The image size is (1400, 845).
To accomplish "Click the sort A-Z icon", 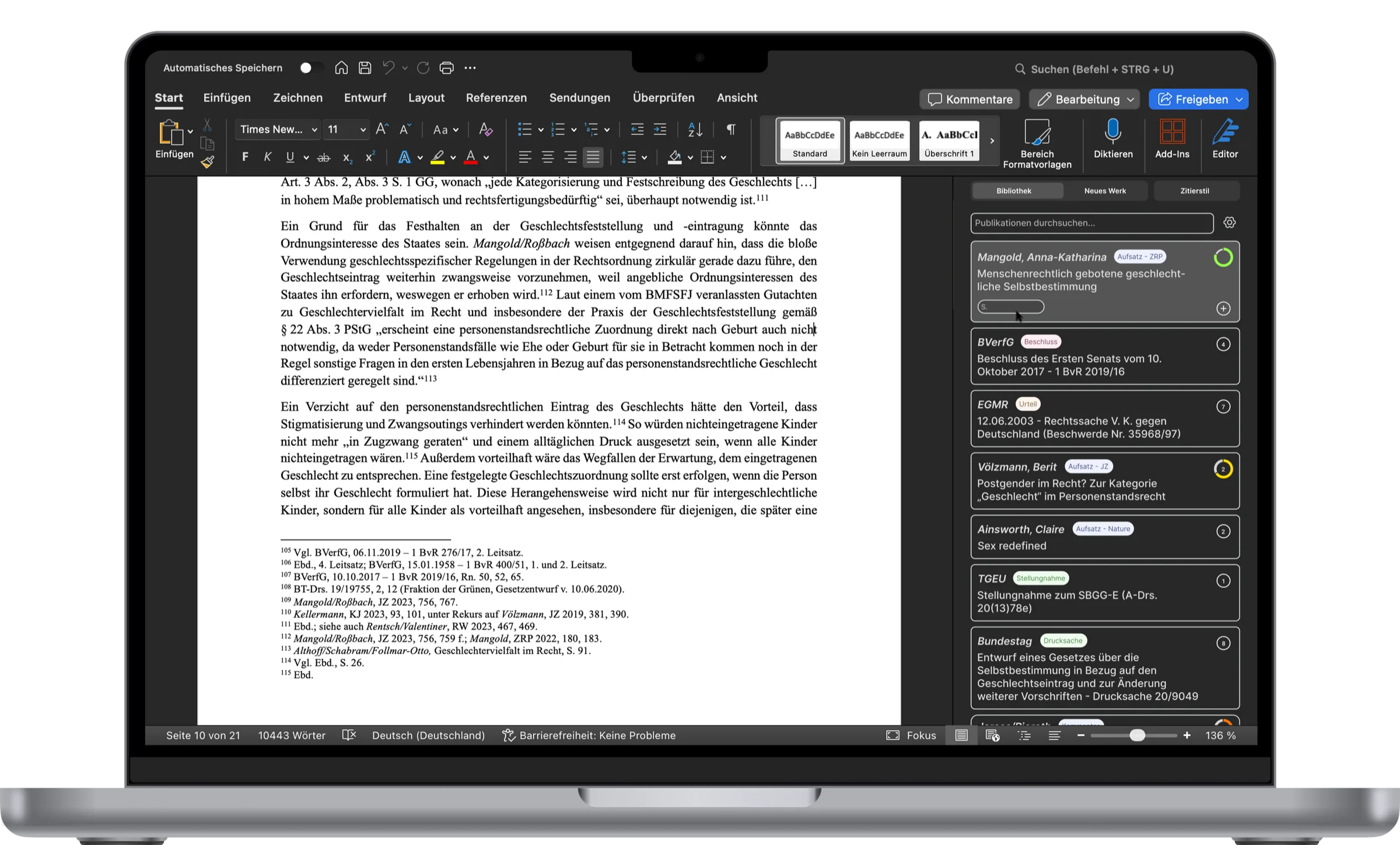I will [x=695, y=129].
